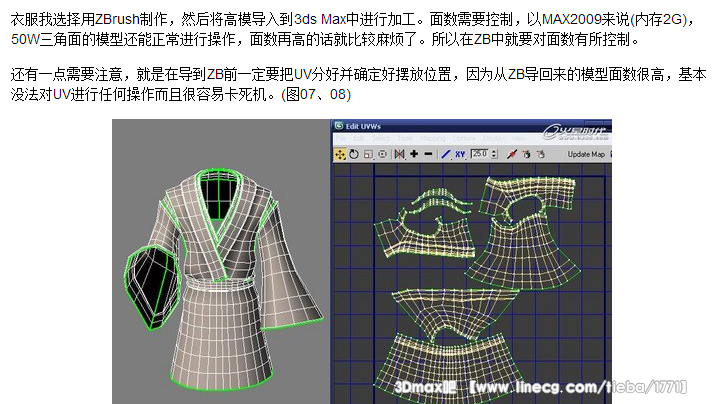The image size is (716, 404).
Task: Click the Mirror tool icon
Action: click(x=399, y=154)
